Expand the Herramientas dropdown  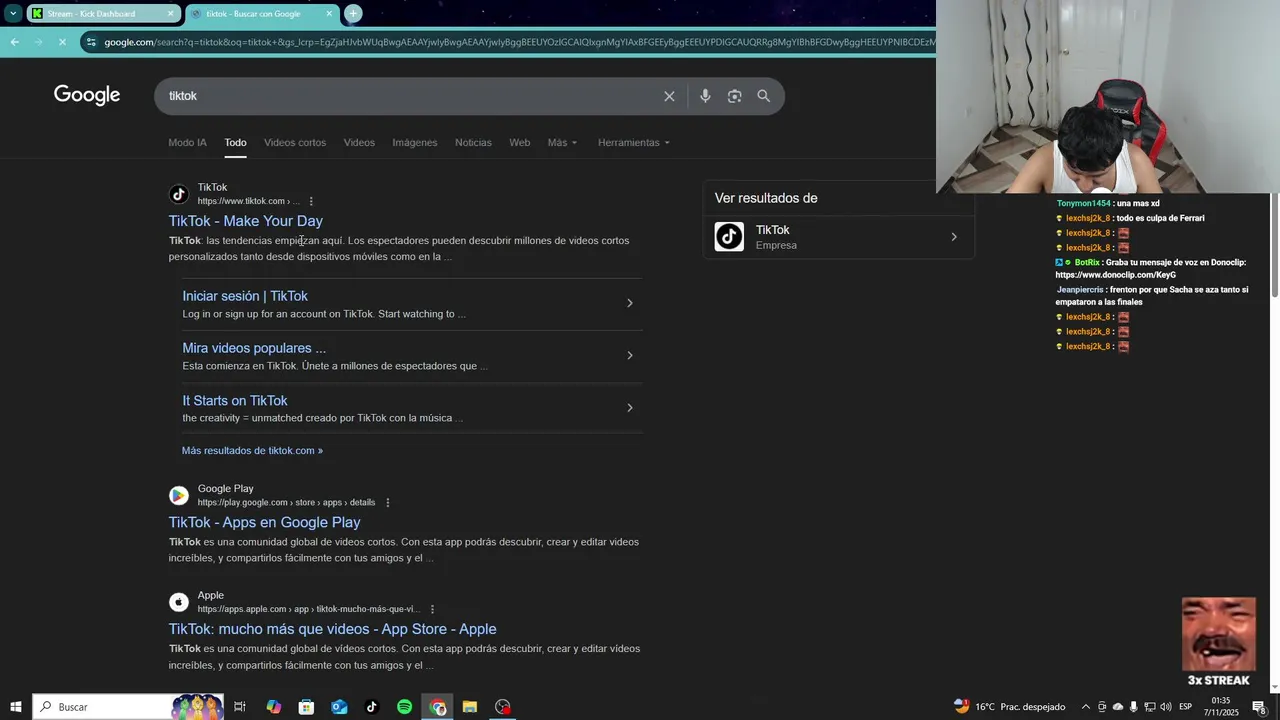(x=634, y=143)
